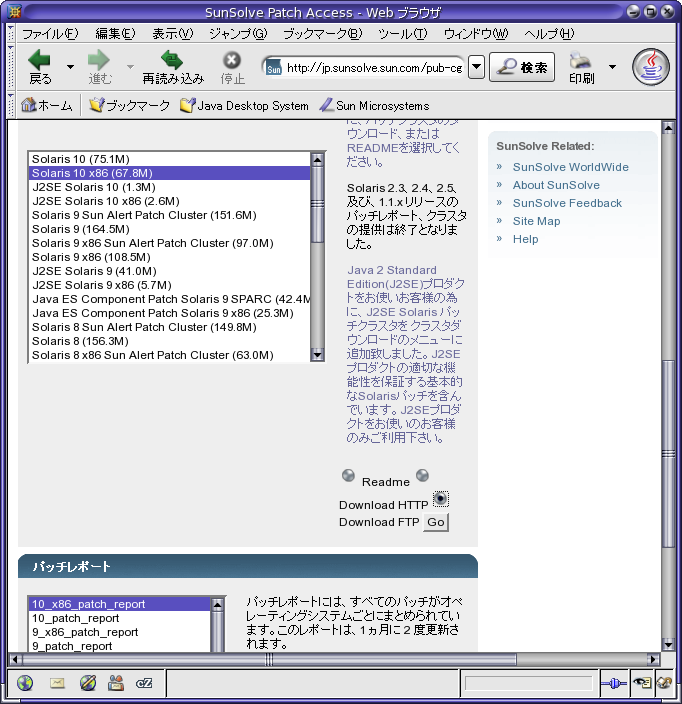The height and width of the screenshot is (704, 682).
Task: Click the Go button next to Download FTP
Action: pyautogui.click(x=436, y=522)
